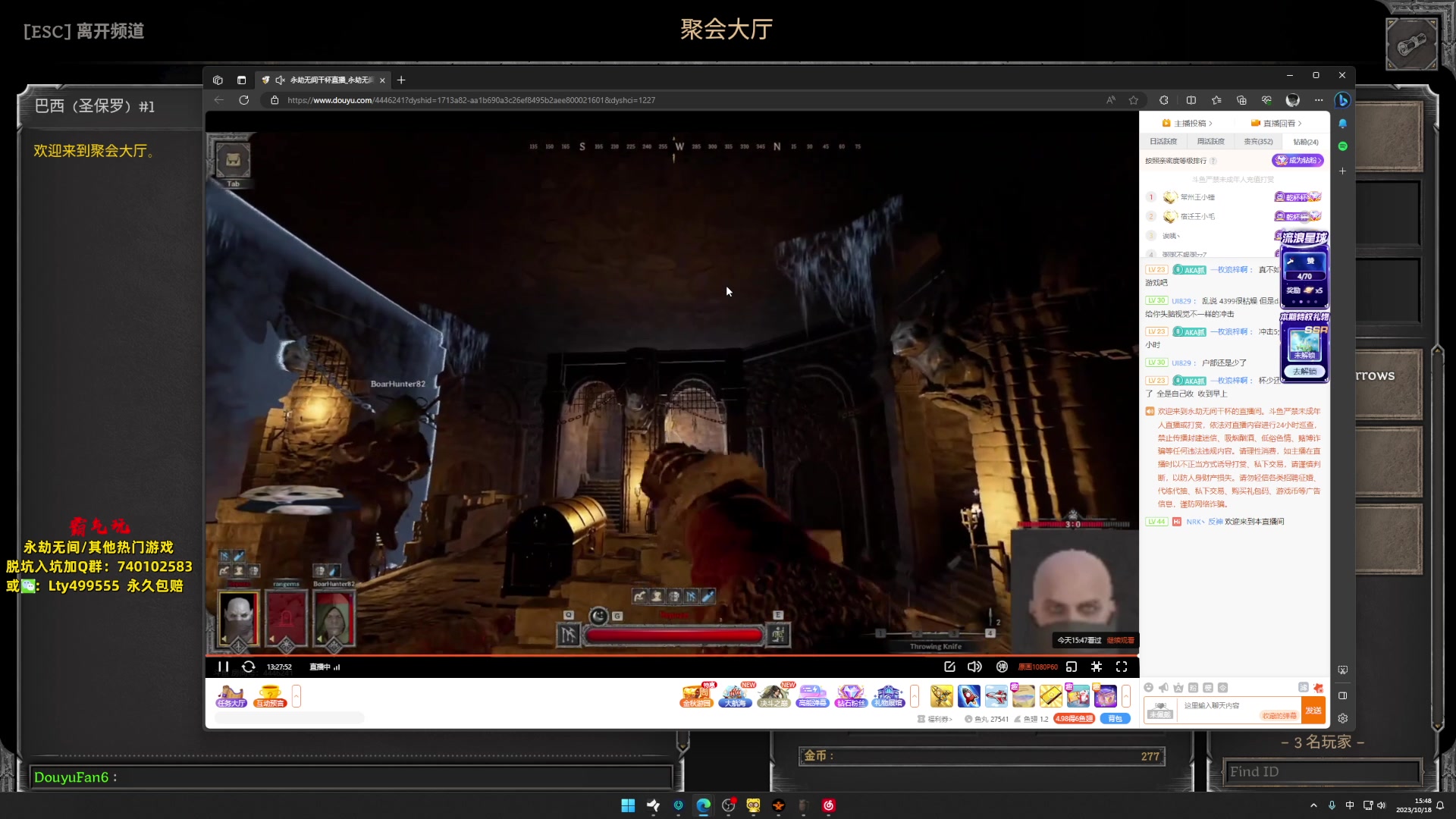Screen dimensions: 1456x819
Task: Click the 成为钻粉 button
Action: point(1298,161)
